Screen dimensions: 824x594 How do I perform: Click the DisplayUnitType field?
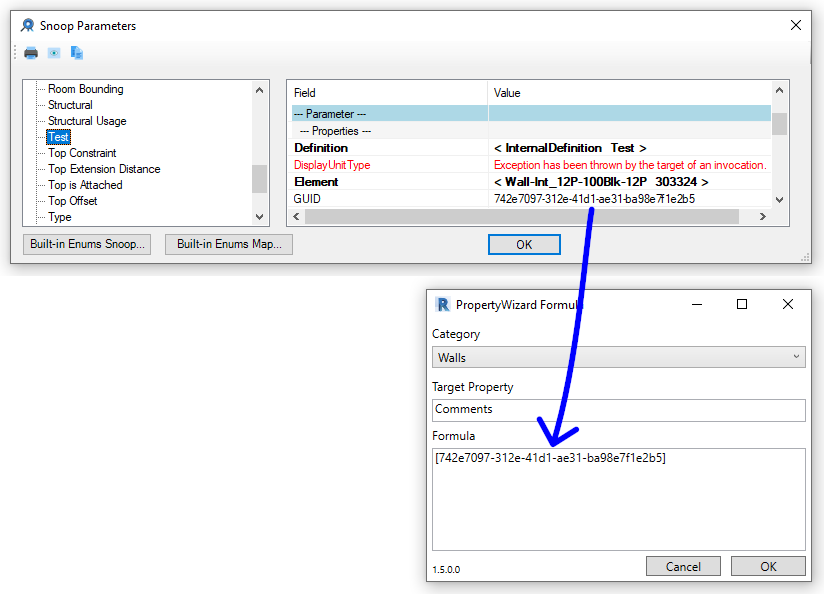tap(332, 165)
